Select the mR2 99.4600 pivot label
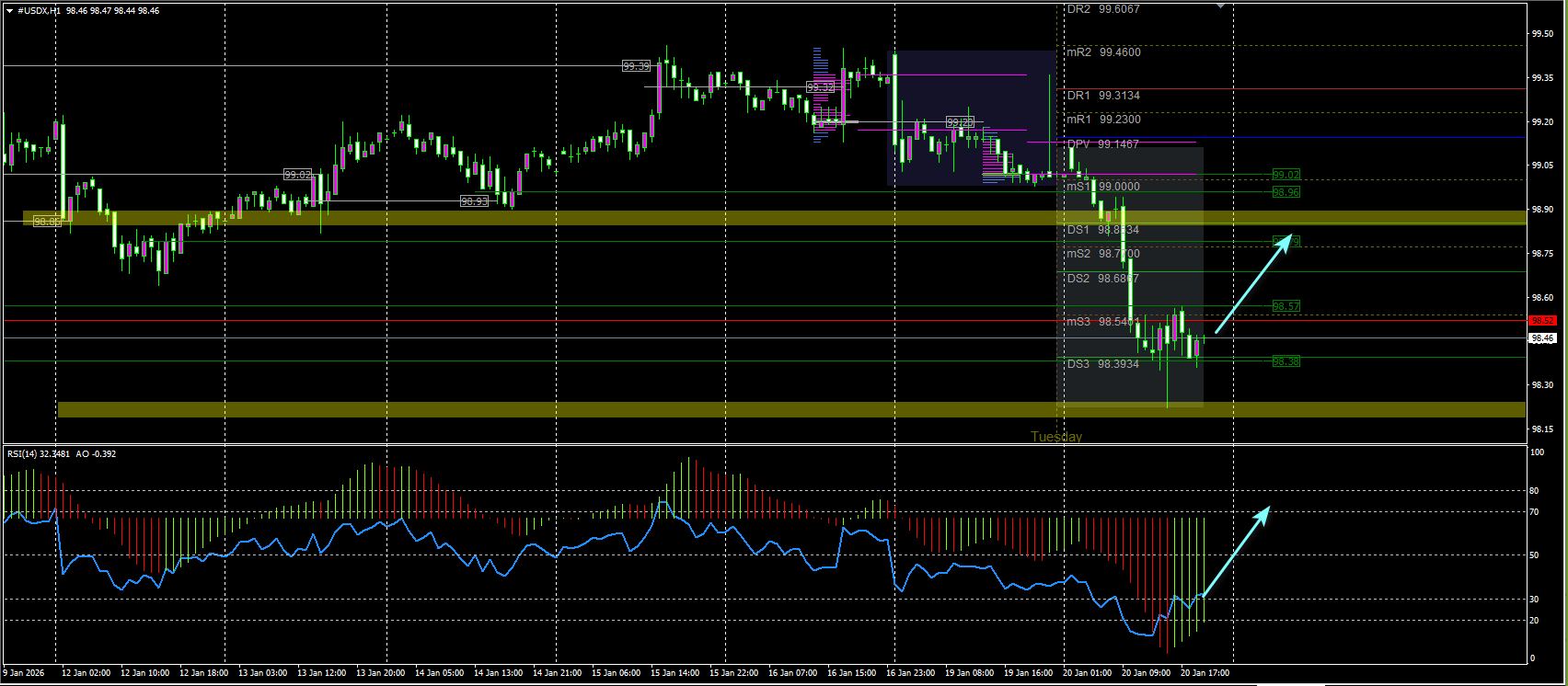 [1102, 52]
